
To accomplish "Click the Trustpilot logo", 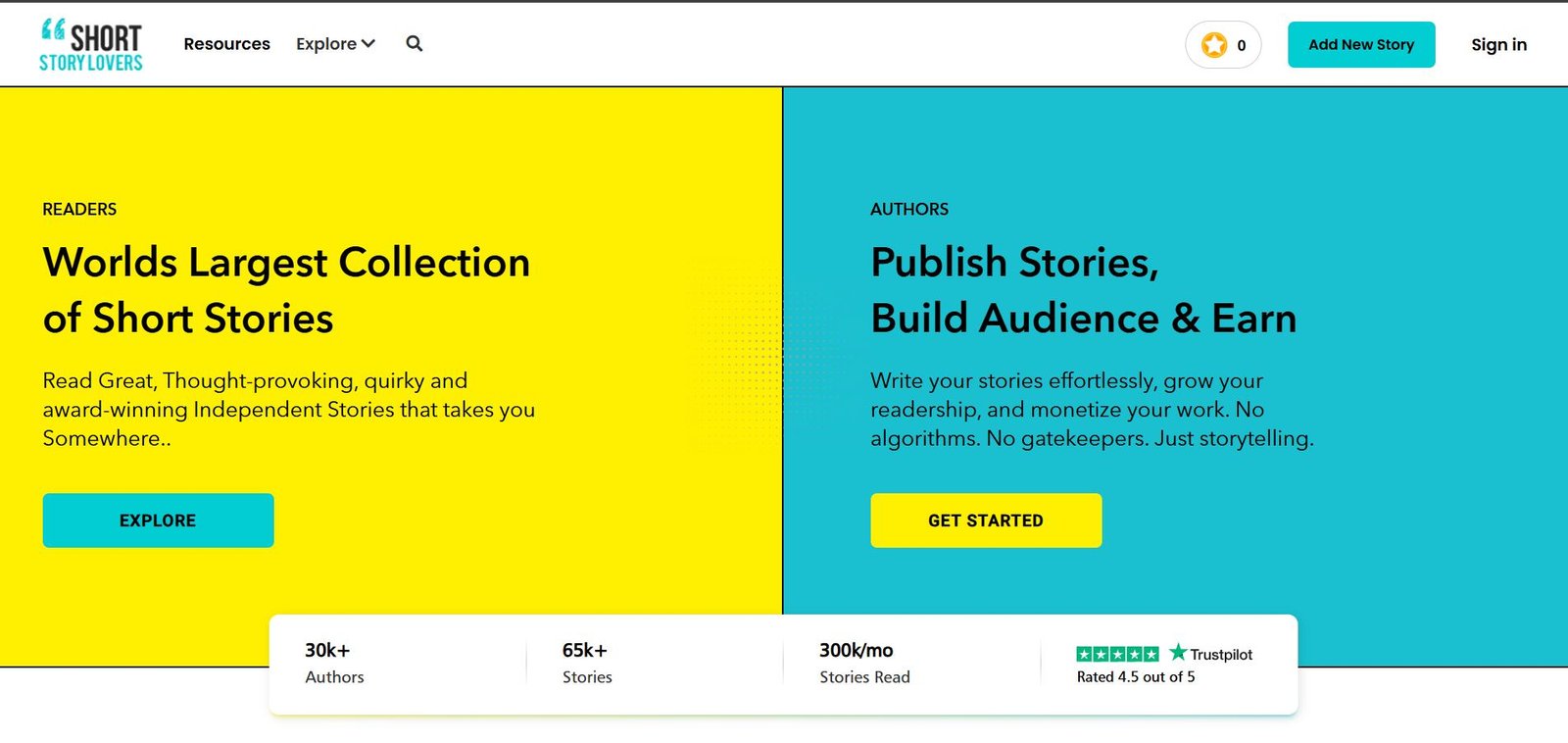I will click(x=1211, y=654).
